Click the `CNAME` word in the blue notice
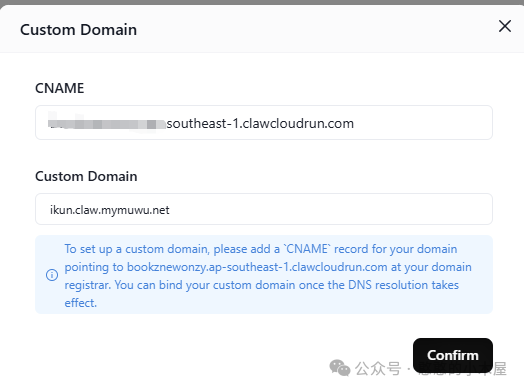 pos(307,249)
